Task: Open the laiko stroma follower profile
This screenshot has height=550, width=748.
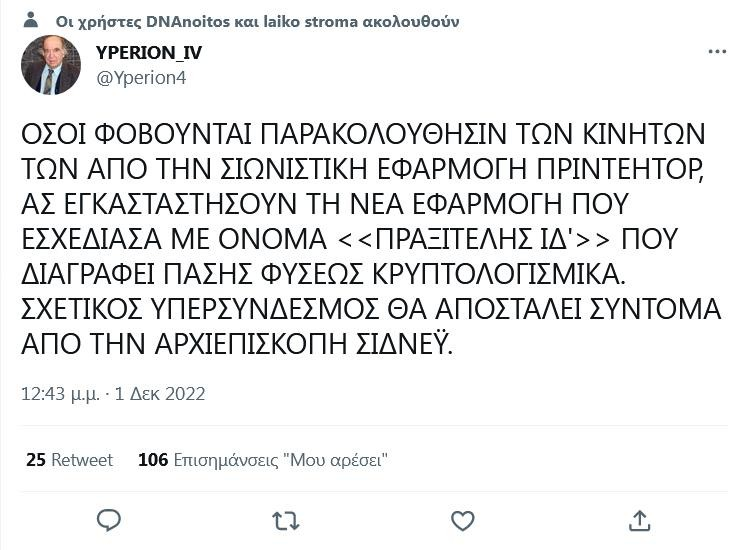Action: point(281,21)
